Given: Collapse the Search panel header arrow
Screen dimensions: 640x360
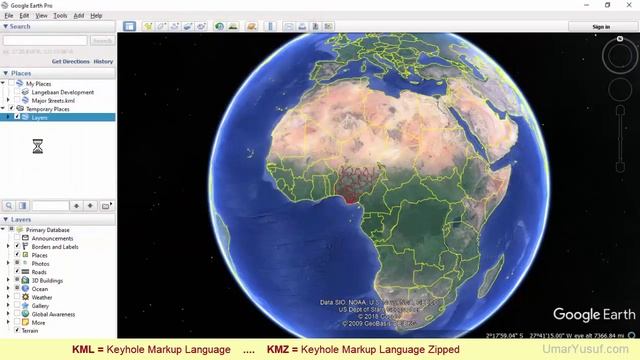Looking at the screenshot, I should coord(5,26).
